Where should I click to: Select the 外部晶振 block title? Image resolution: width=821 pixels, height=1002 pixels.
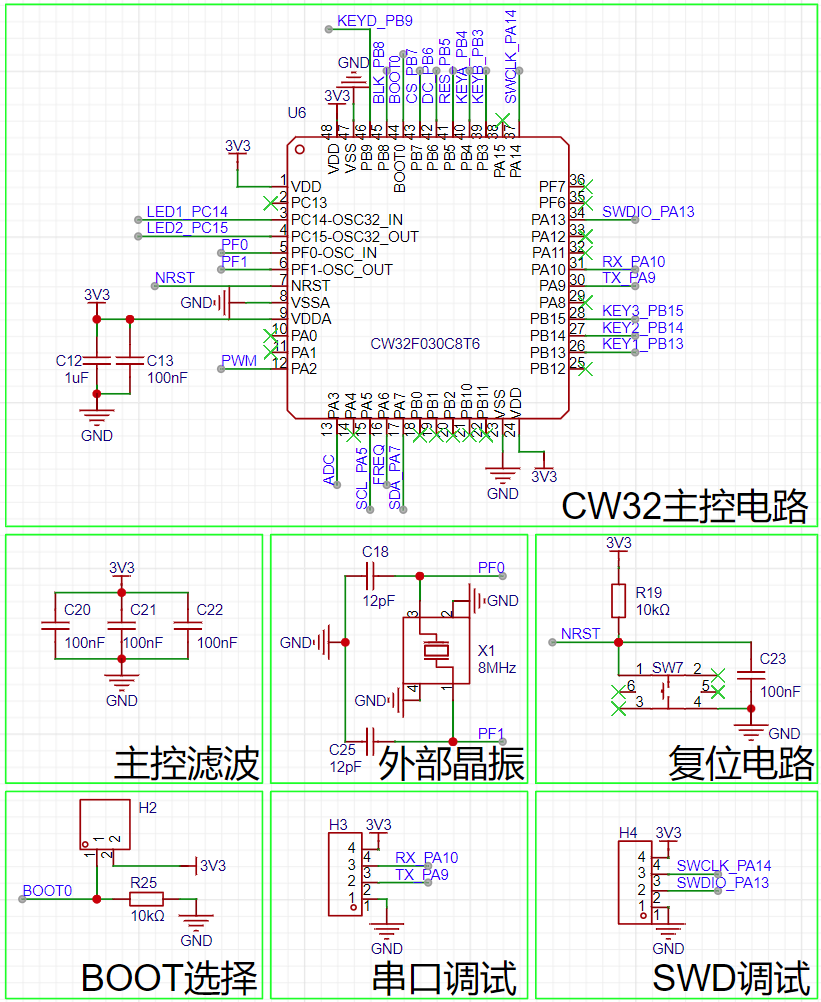click(451, 763)
